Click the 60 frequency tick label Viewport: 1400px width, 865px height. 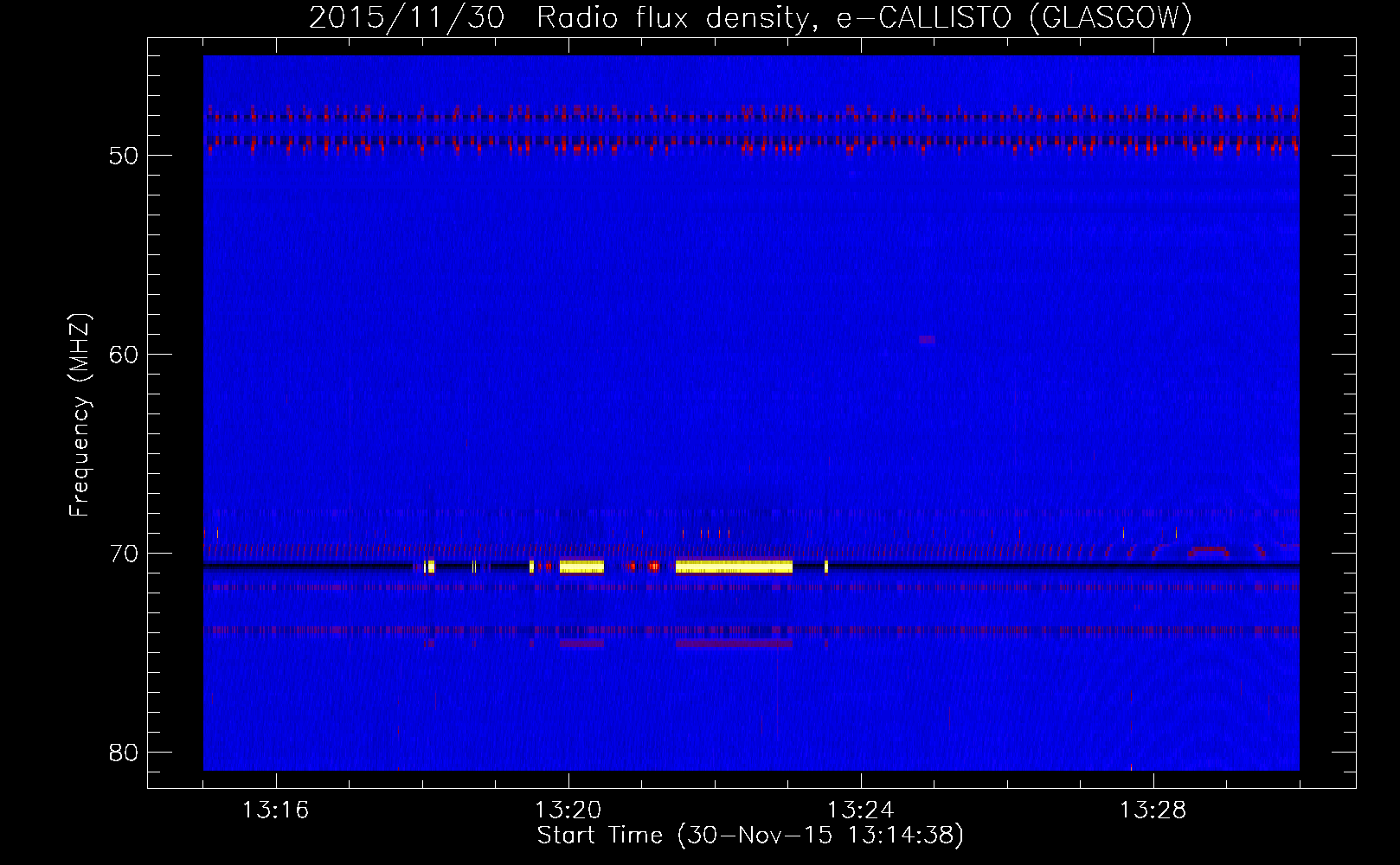(x=124, y=355)
